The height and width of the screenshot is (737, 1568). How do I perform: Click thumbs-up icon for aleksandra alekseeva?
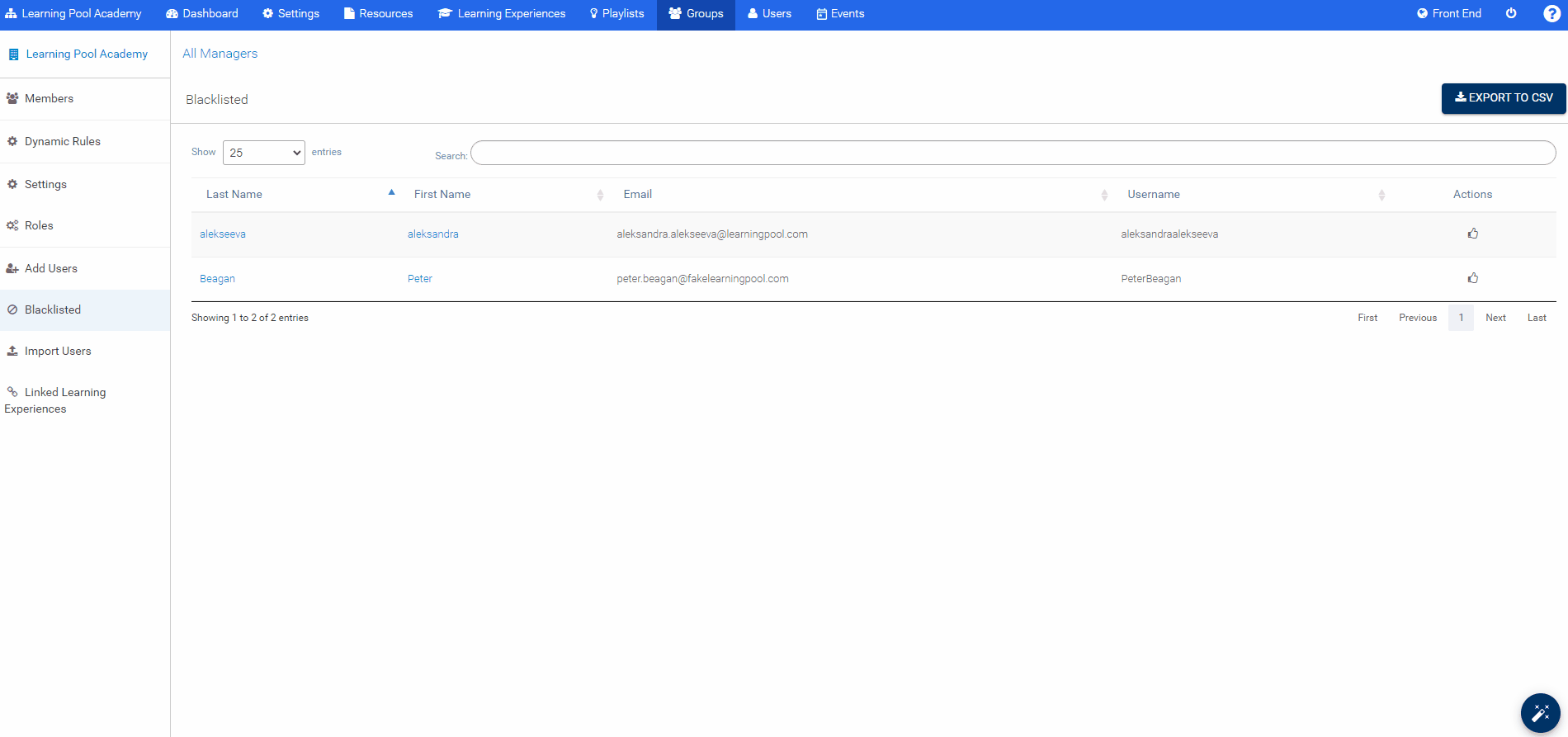pyautogui.click(x=1472, y=234)
